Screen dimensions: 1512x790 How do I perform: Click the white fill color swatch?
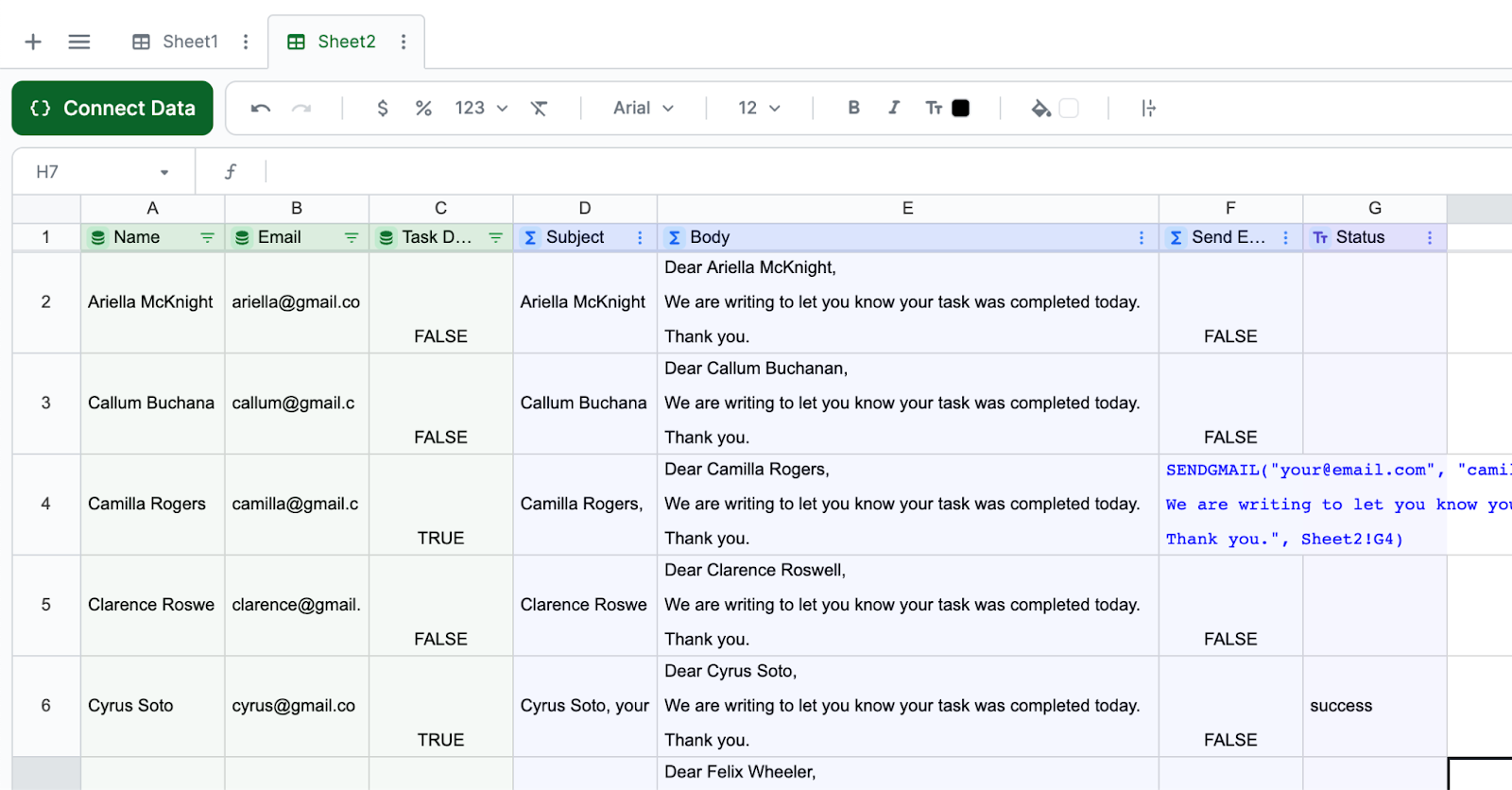[x=1069, y=109]
